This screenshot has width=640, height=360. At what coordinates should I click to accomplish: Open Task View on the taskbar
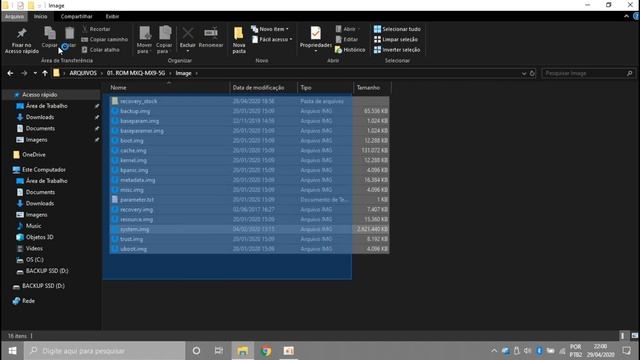pos(219,351)
